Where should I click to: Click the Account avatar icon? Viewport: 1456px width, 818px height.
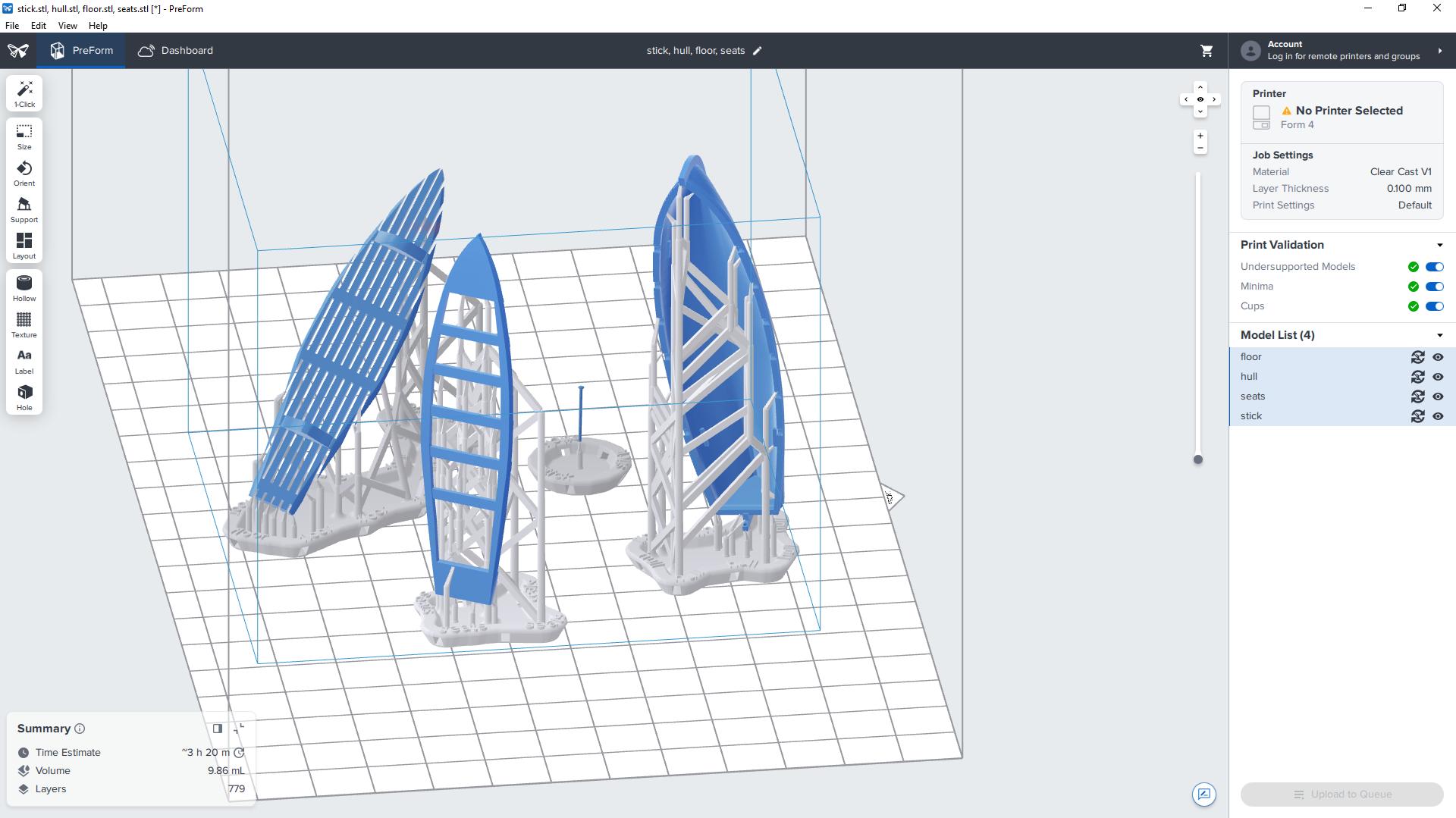(1250, 51)
